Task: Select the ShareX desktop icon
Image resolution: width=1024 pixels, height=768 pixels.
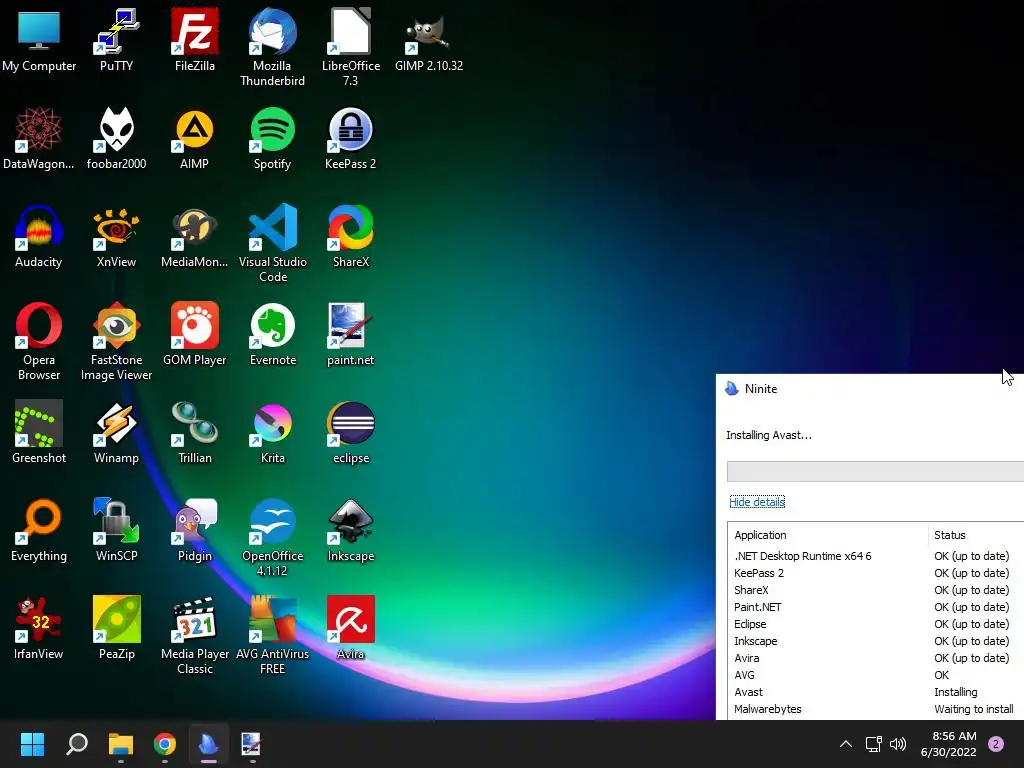Action: [351, 236]
